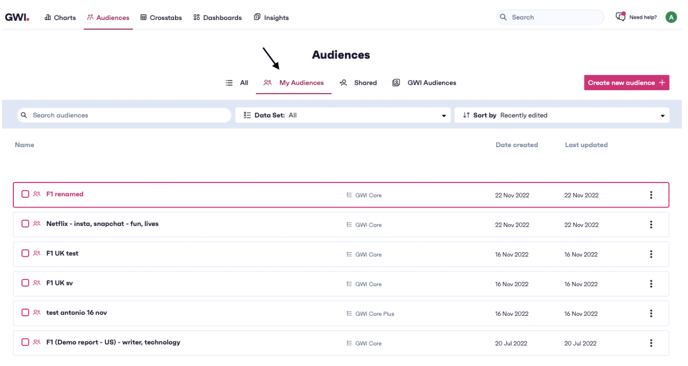Open test antonio 16 nov audience
This screenshot has width=688, height=366.
[x=77, y=312]
